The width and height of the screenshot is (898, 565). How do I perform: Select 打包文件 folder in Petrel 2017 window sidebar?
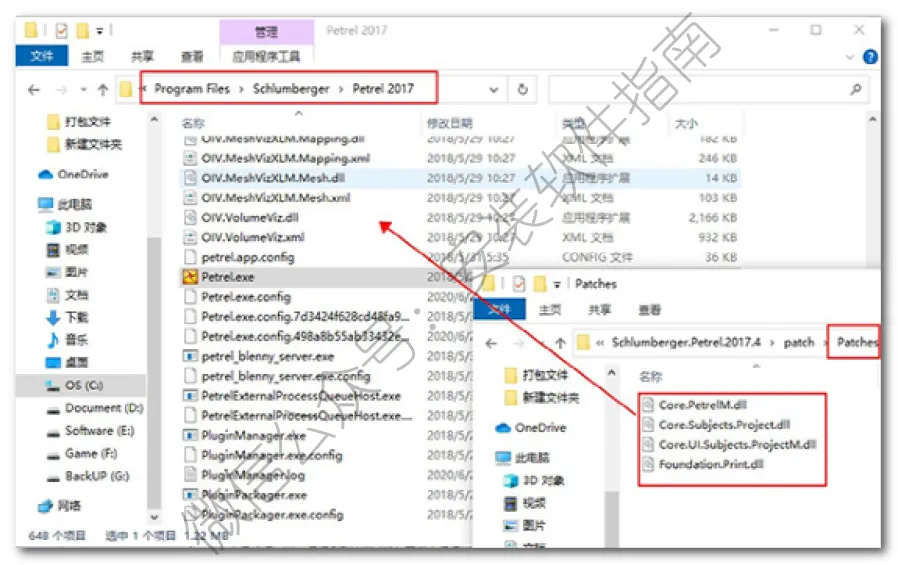(x=87, y=121)
